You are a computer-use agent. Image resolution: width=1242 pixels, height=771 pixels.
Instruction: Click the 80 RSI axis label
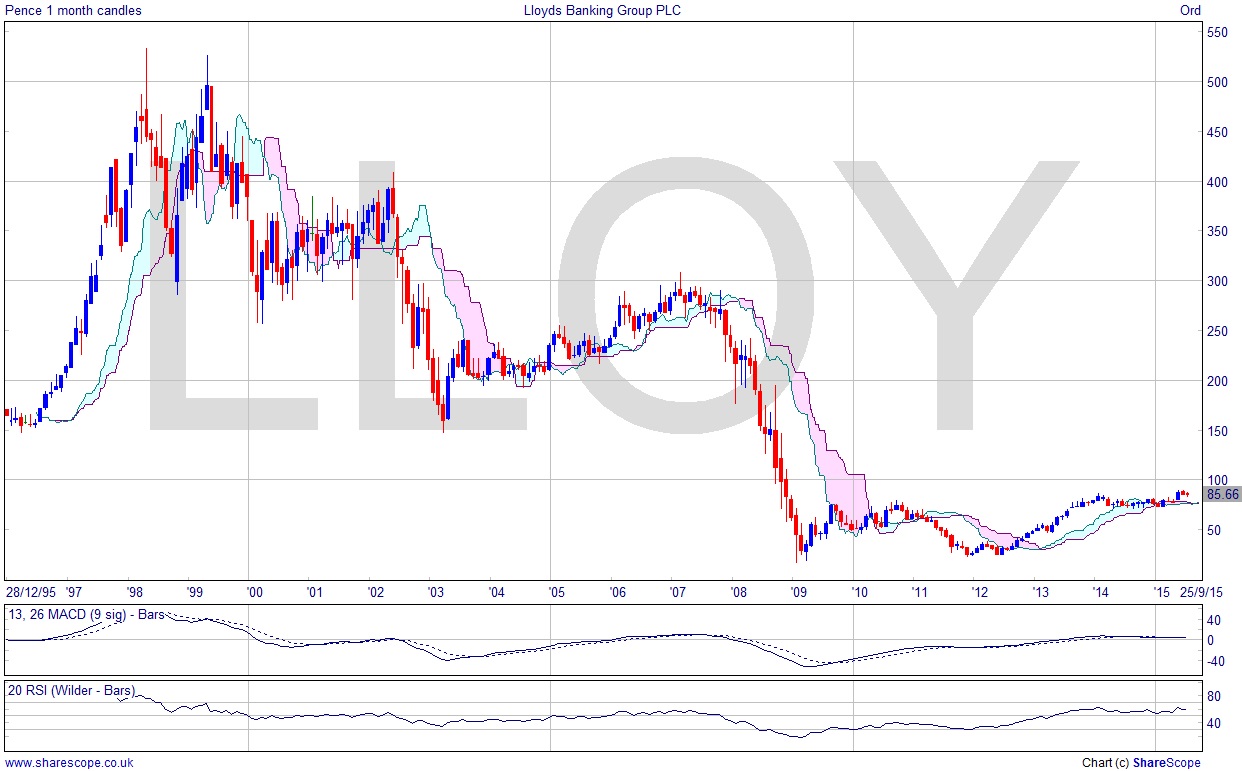pos(1214,697)
